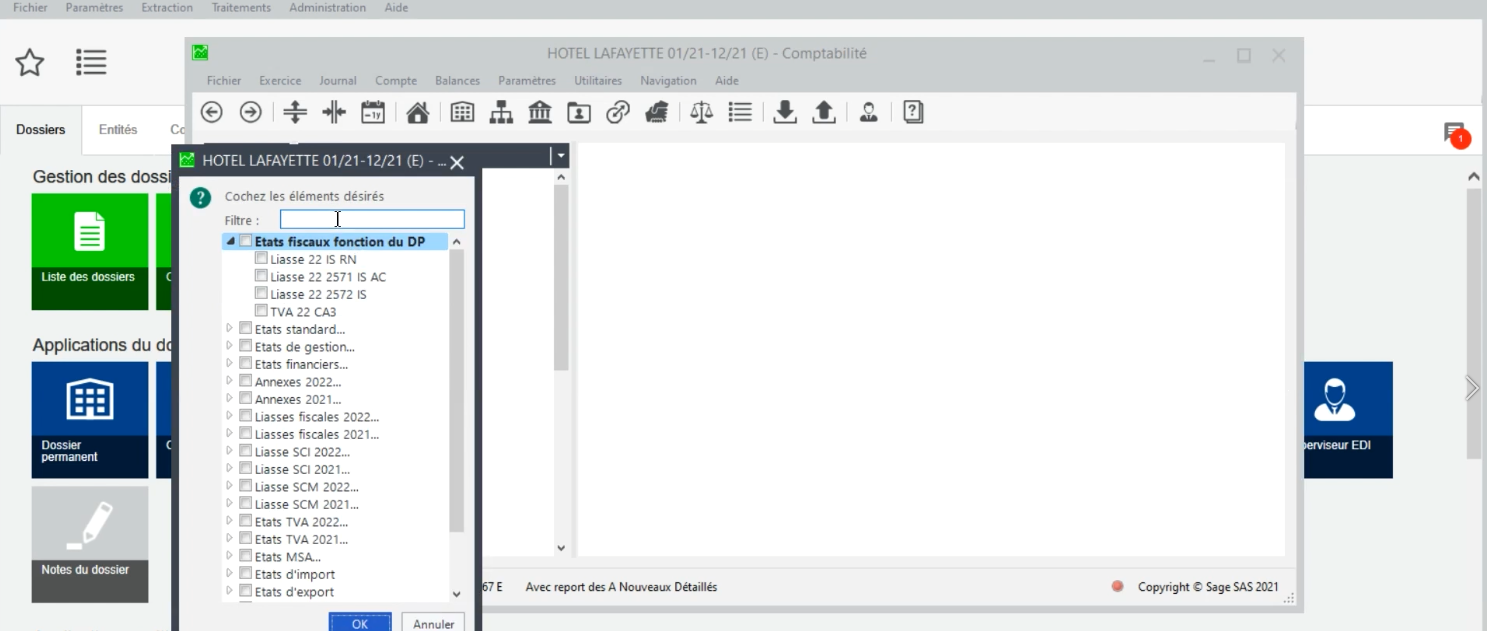Screen dimensions: 1487x631
Task: Collapse the Etats fiscaux fonction du DP node
Action: tap(231, 241)
